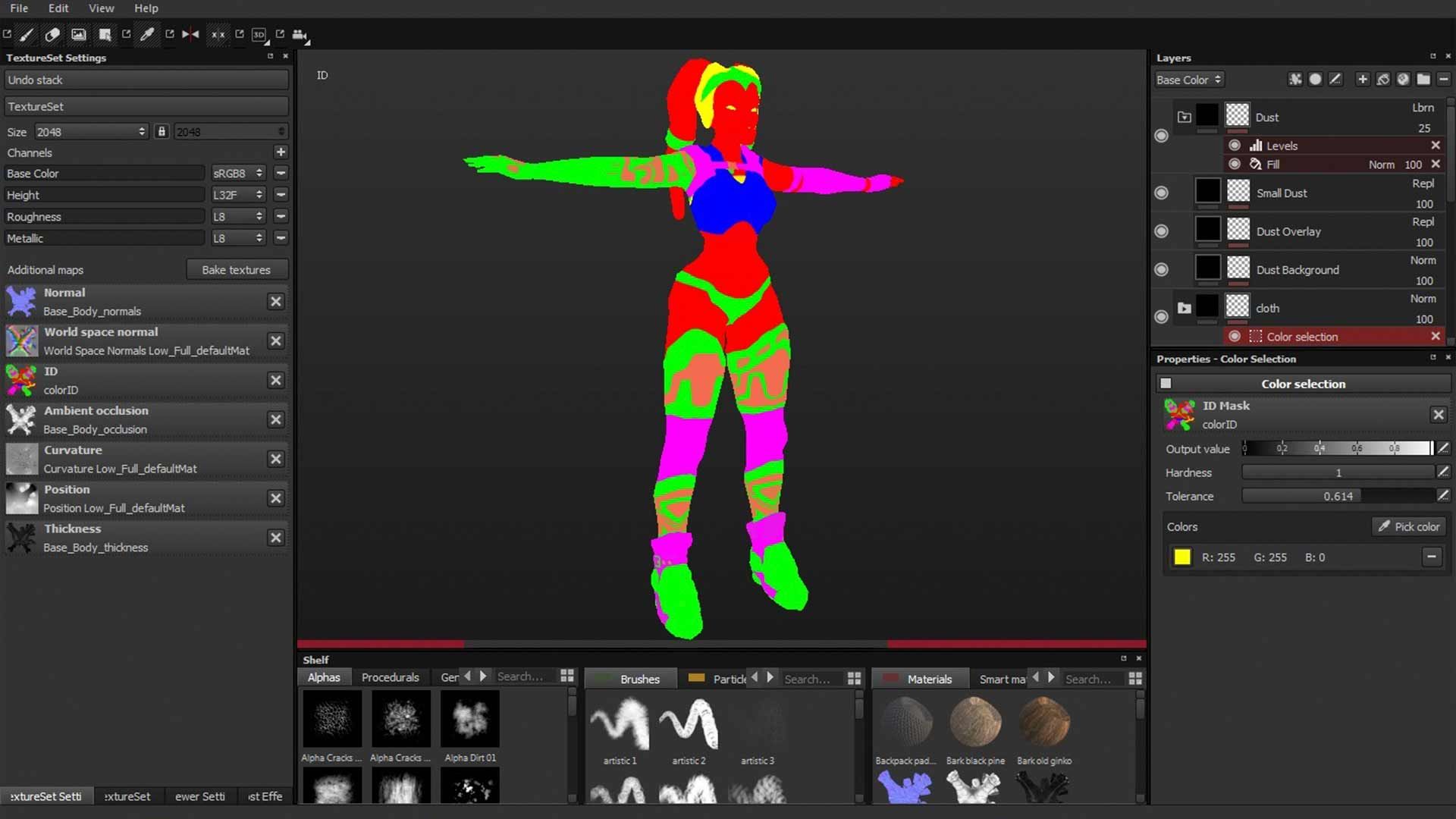Open the Edit menu
1456x819 pixels.
58,8
